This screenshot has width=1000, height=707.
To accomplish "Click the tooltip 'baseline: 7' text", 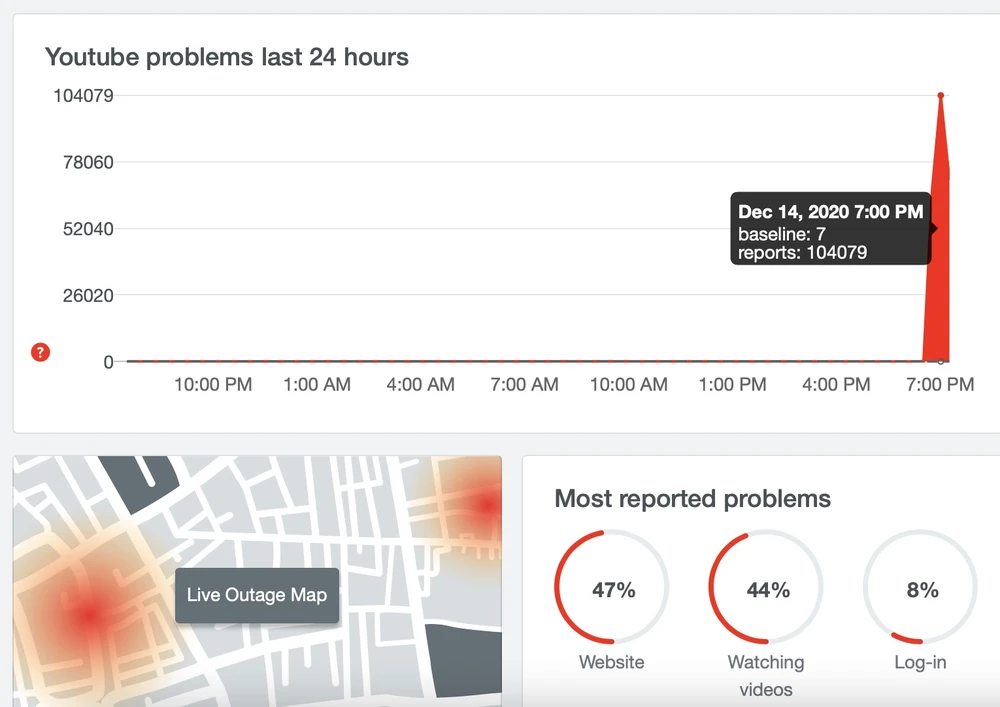I will tap(782, 234).
